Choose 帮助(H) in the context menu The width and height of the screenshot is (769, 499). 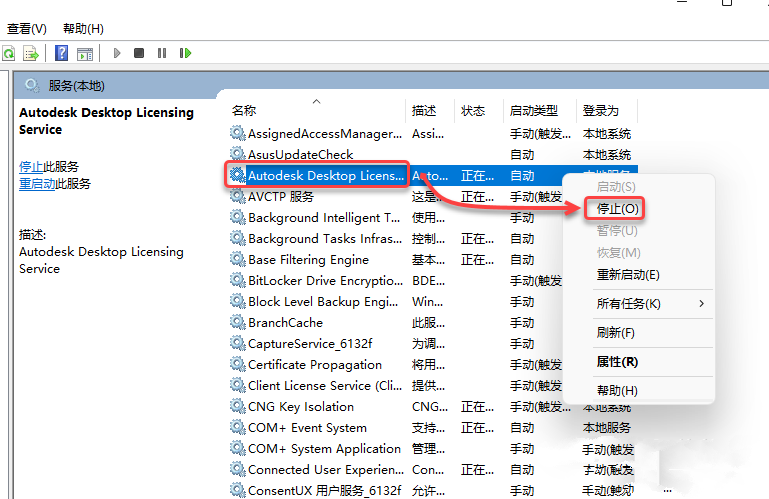[x=617, y=391]
